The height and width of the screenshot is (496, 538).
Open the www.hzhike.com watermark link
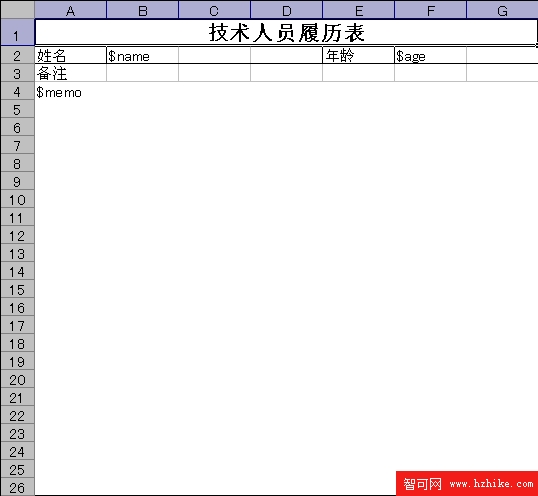(x=491, y=484)
